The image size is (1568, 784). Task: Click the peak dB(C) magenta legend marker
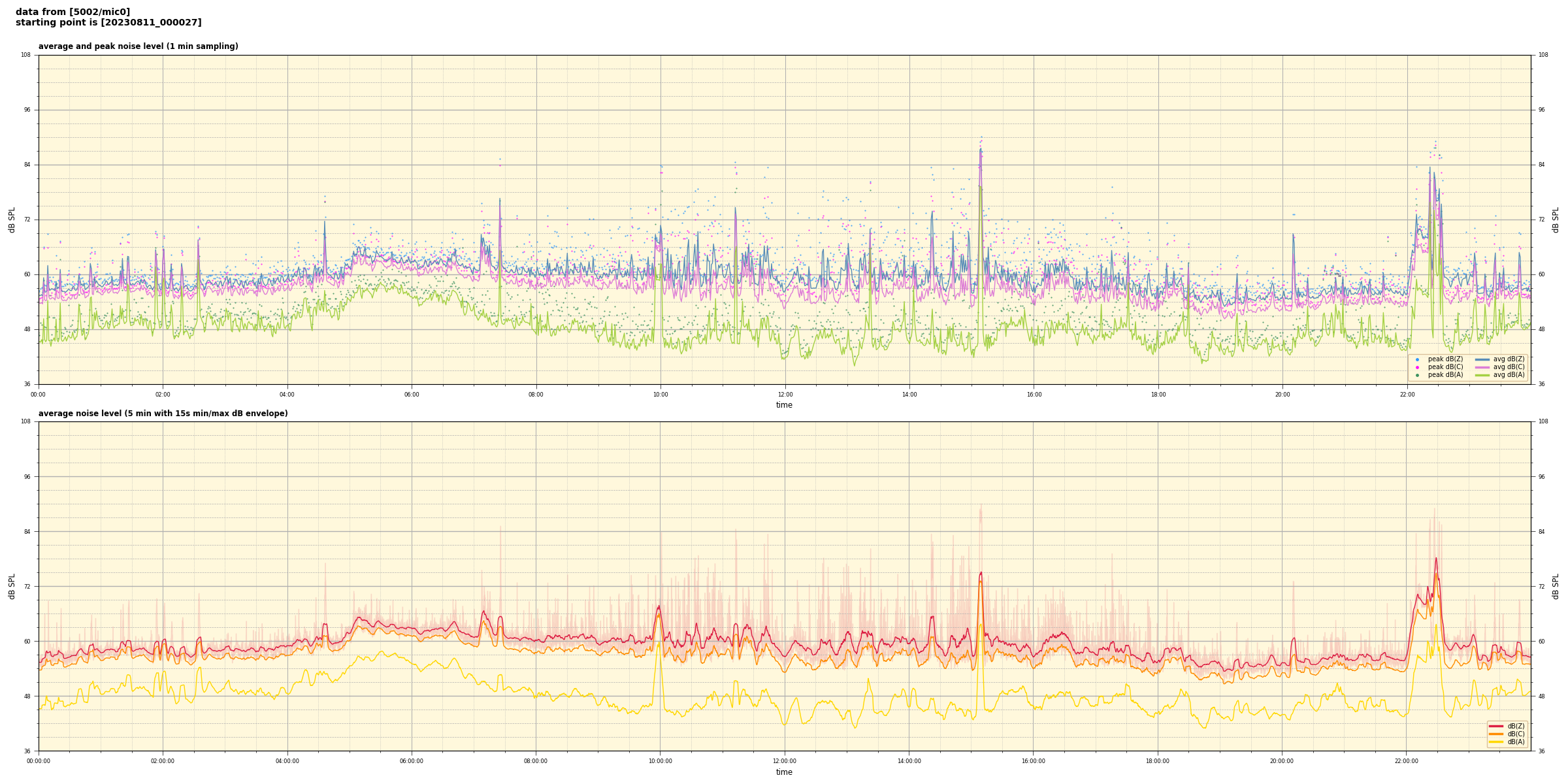[1417, 367]
